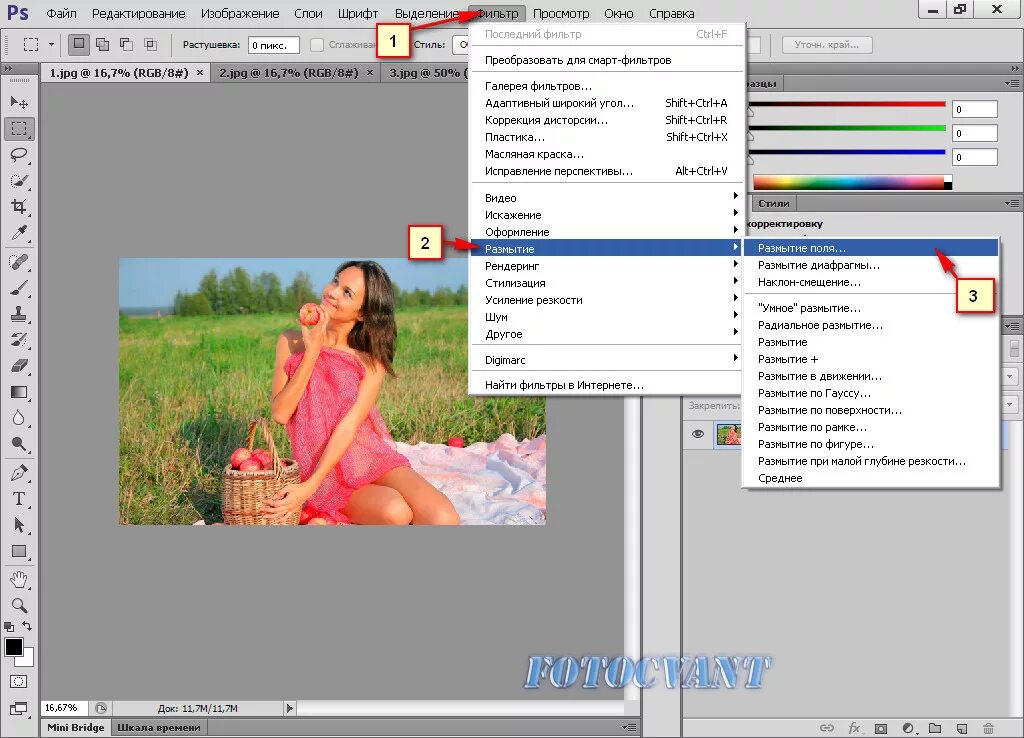1024x738 pixels.
Task: Select the Quick Selection tool
Action: point(19,181)
